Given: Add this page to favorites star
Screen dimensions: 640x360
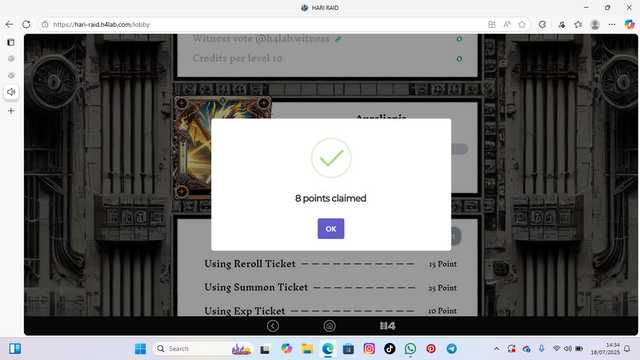Looking at the screenshot, I should pyautogui.click(x=522, y=24).
